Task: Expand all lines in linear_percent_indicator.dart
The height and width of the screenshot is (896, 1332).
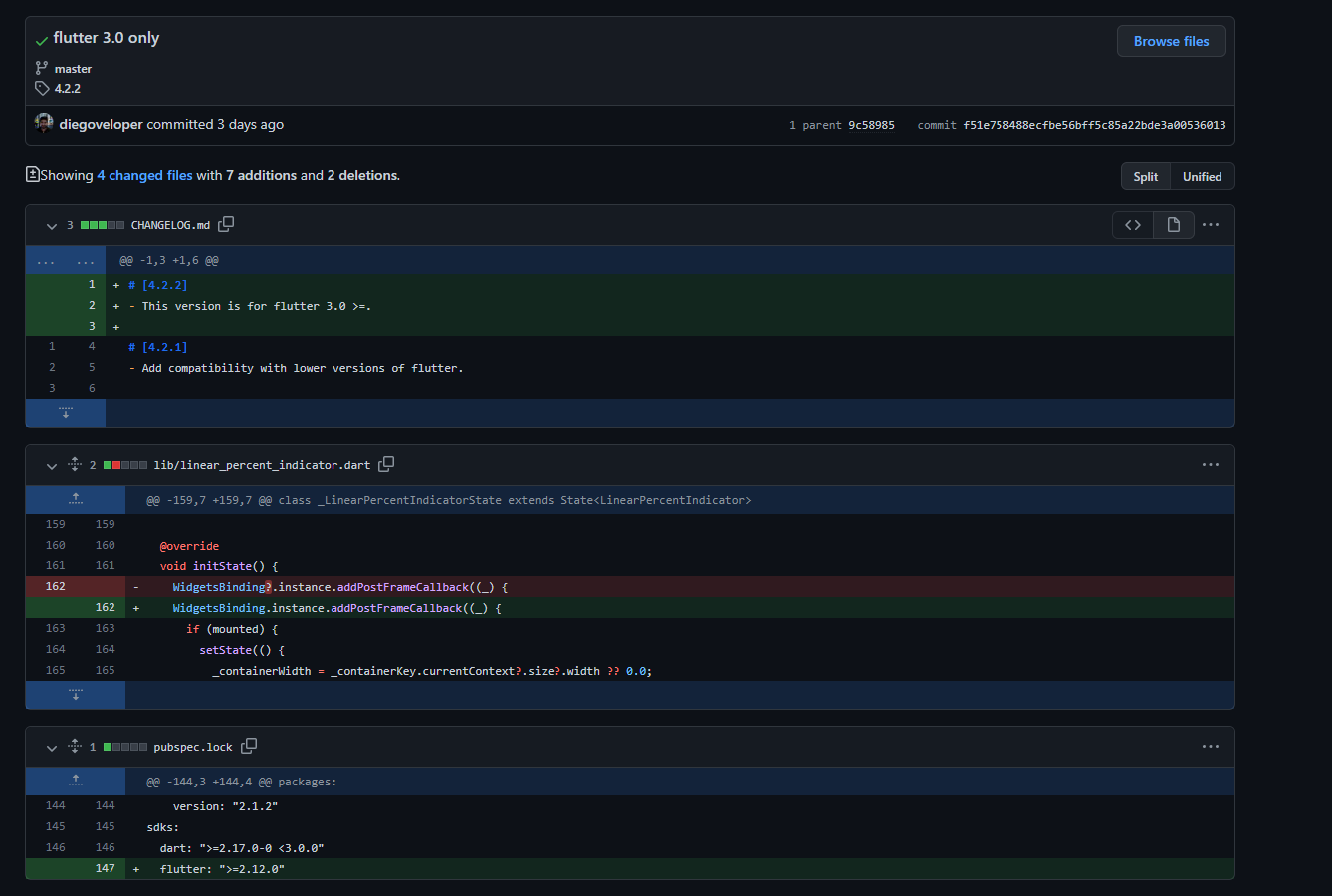Action: click(75, 464)
